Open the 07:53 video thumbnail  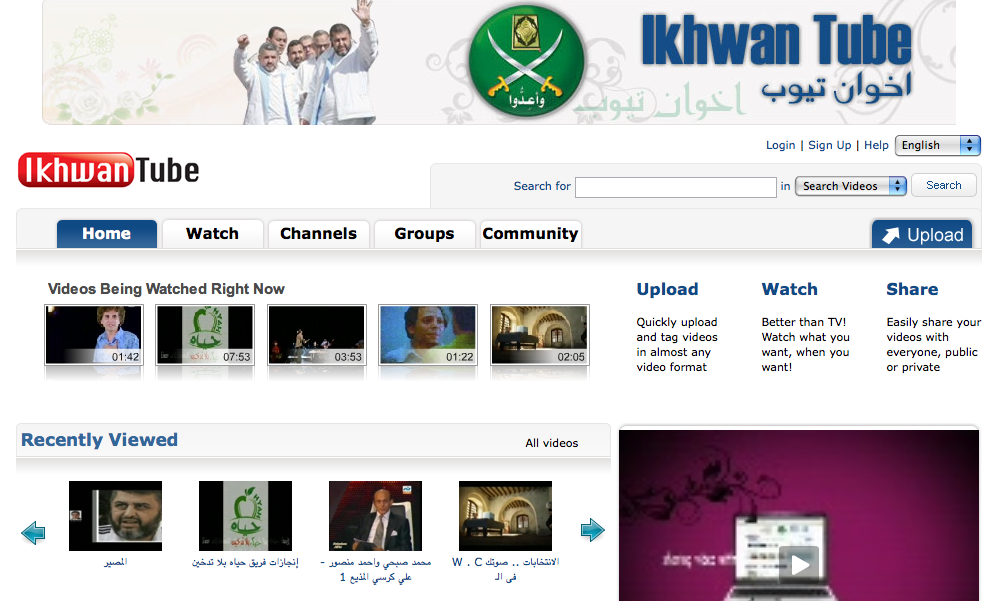click(x=205, y=335)
